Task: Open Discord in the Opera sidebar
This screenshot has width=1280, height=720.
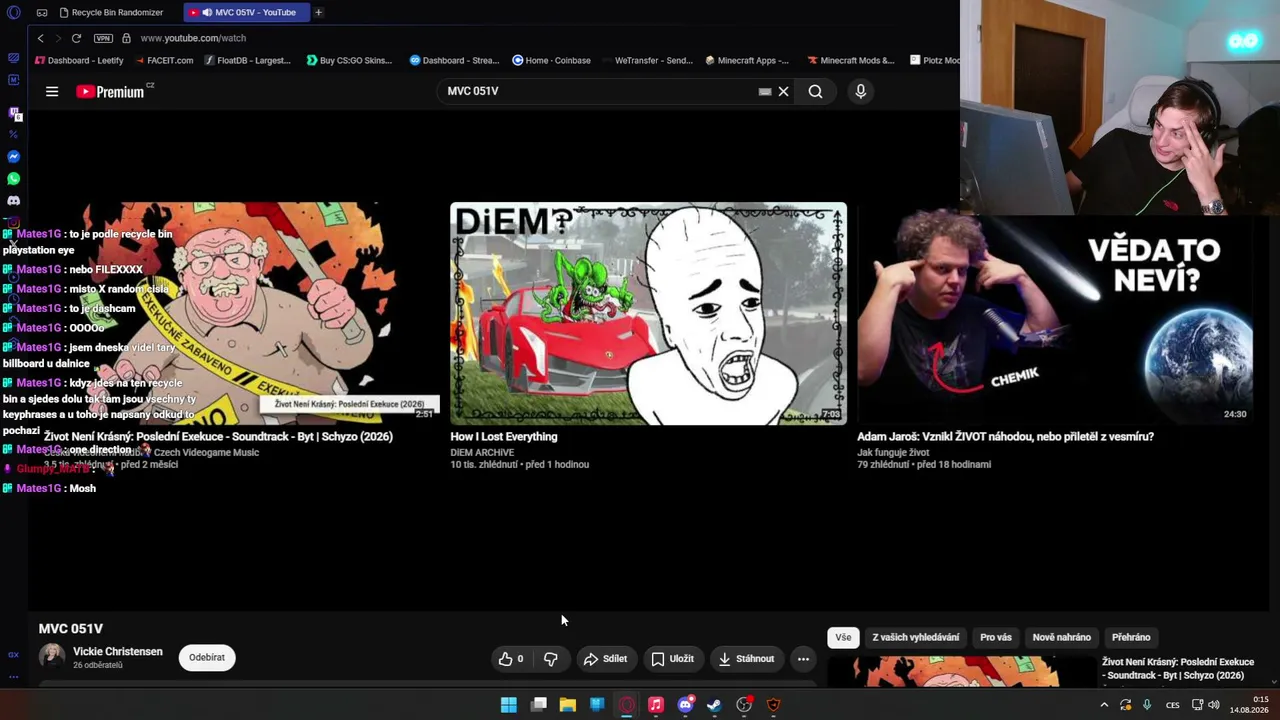Action: click(x=13, y=201)
